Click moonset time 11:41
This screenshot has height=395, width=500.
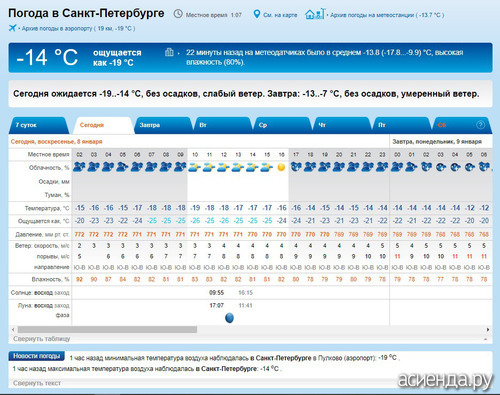coord(246,305)
